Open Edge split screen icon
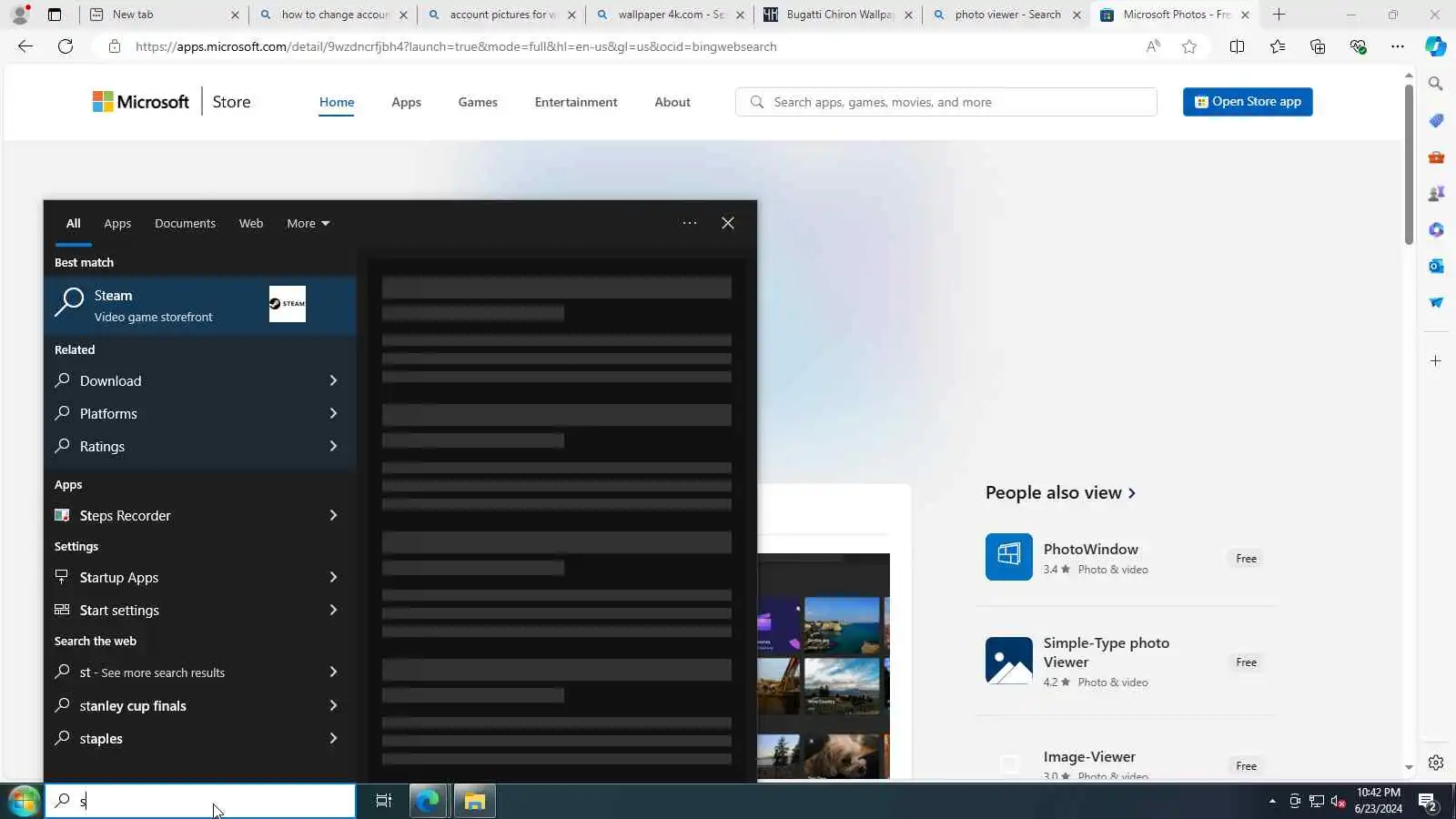The width and height of the screenshot is (1456, 819). click(1237, 46)
